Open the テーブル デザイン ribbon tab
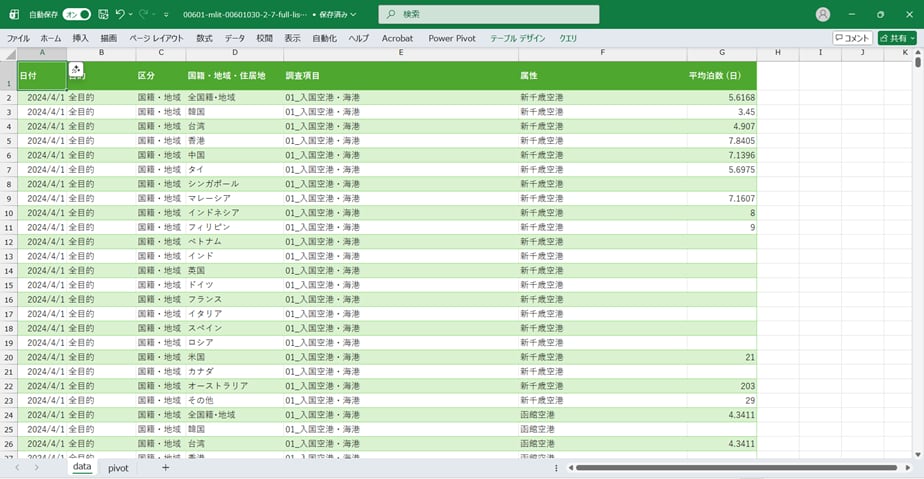924x479 pixels. 517,38
